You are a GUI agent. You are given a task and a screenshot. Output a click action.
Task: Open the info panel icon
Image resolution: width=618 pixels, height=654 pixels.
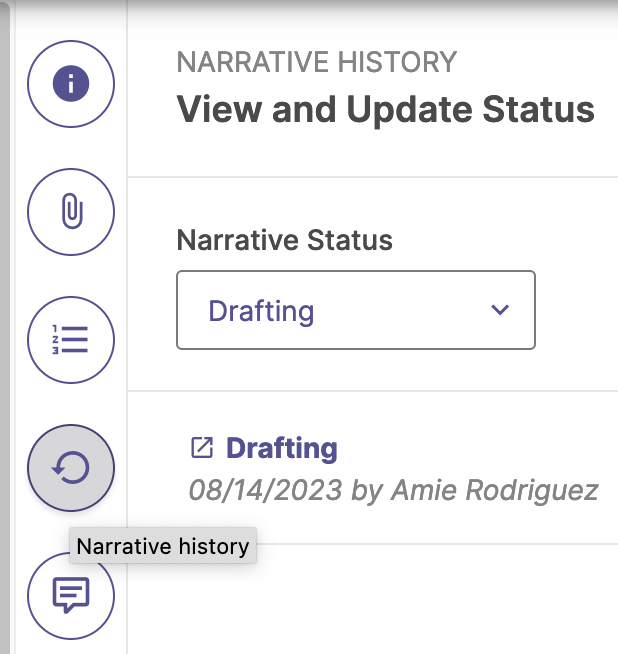coord(71,84)
